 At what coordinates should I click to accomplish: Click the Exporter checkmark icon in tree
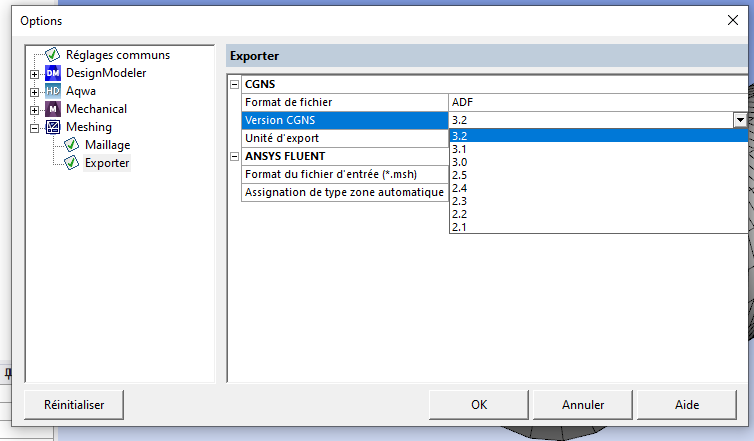72,163
